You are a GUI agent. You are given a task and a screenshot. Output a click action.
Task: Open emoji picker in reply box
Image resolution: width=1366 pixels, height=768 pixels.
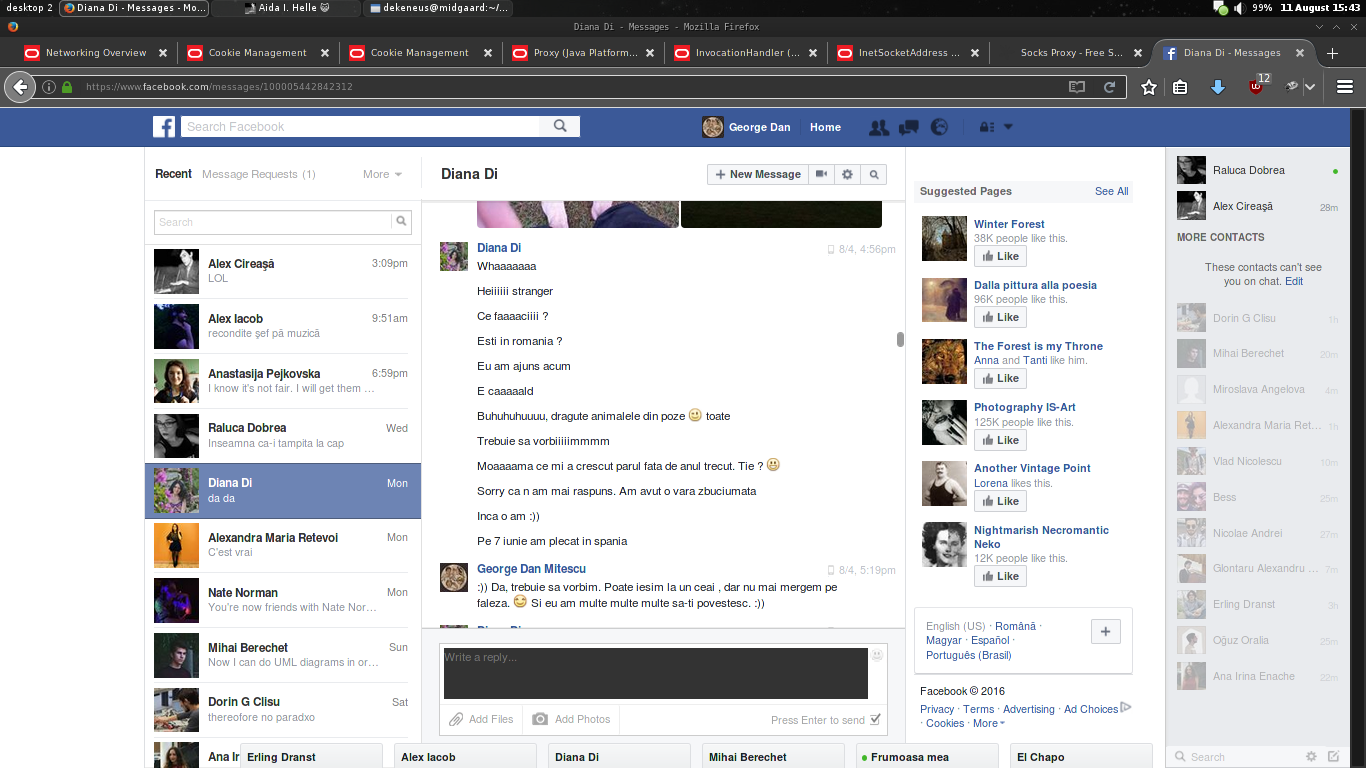(x=877, y=655)
